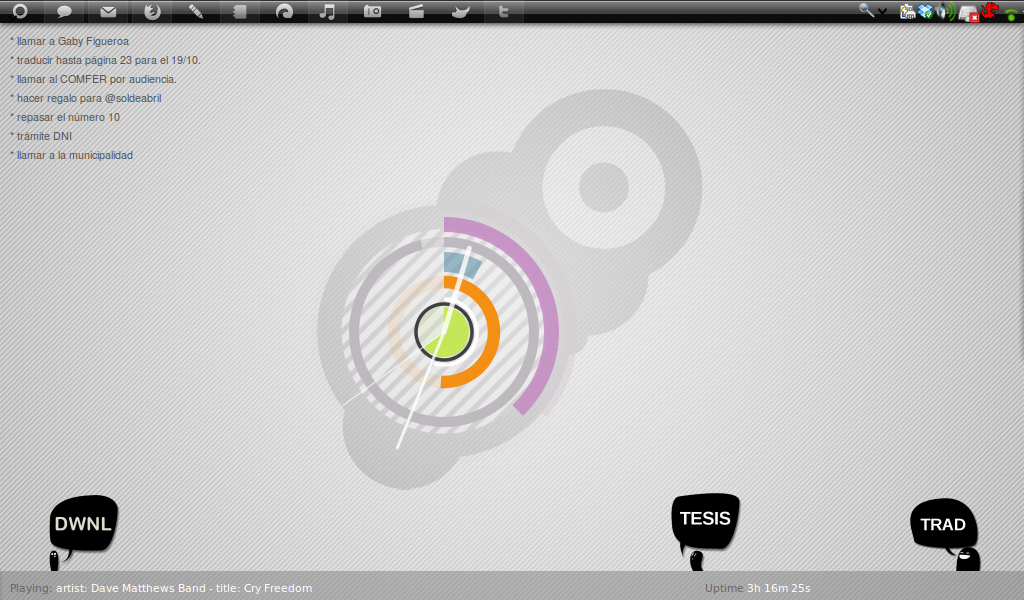Click the swirl launcher icon

point(284,12)
